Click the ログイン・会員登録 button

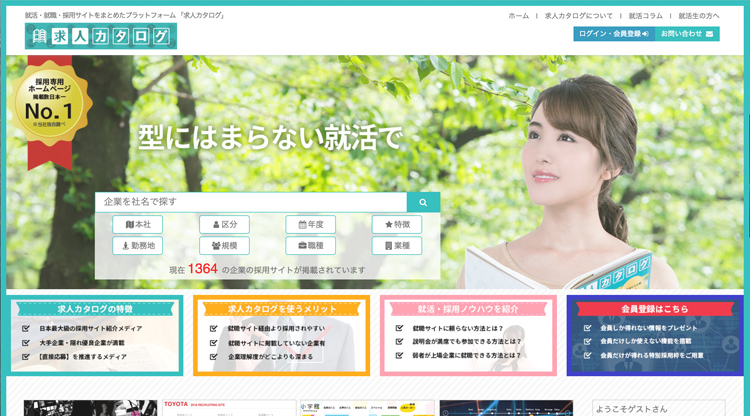point(612,34)
